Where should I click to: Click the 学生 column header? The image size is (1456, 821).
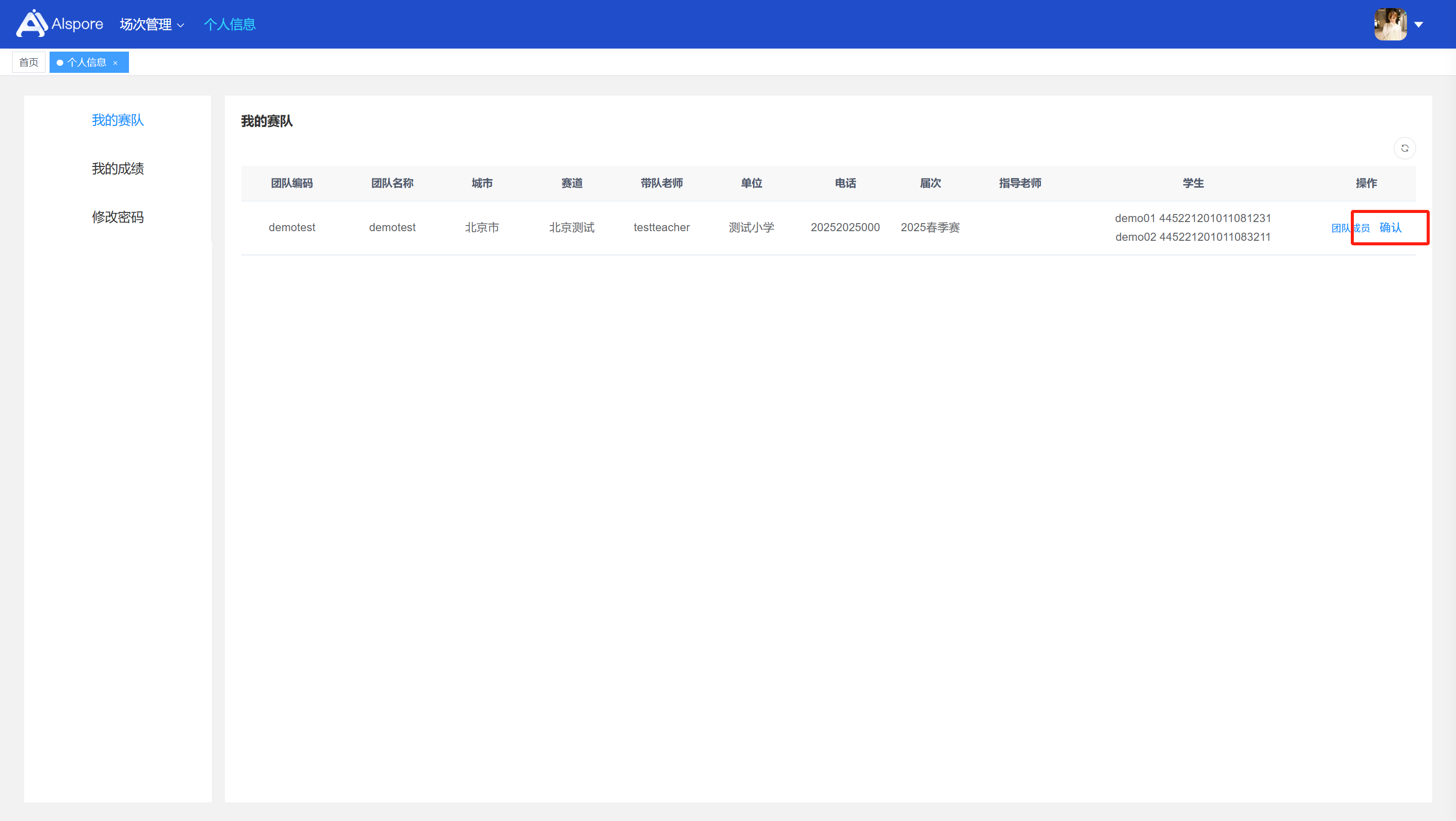point(1193,183)
